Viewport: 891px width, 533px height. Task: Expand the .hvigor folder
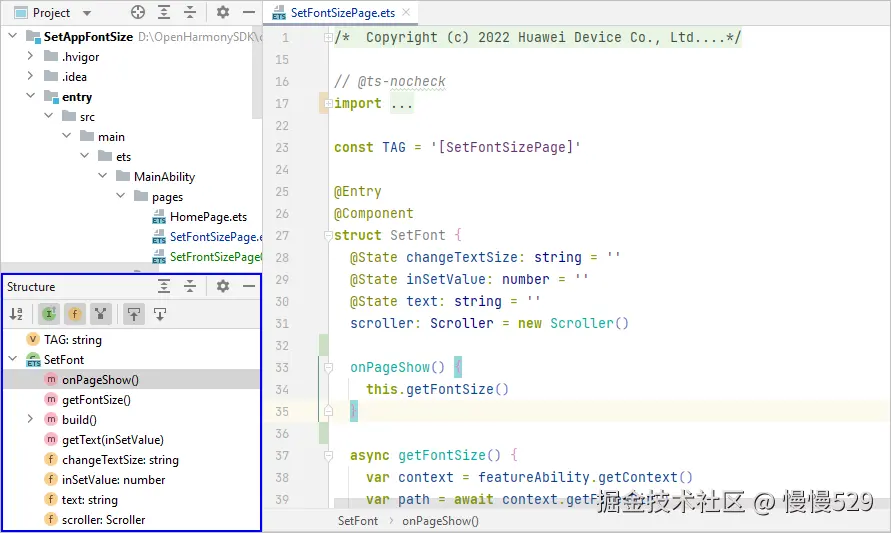tap(30, 56)
